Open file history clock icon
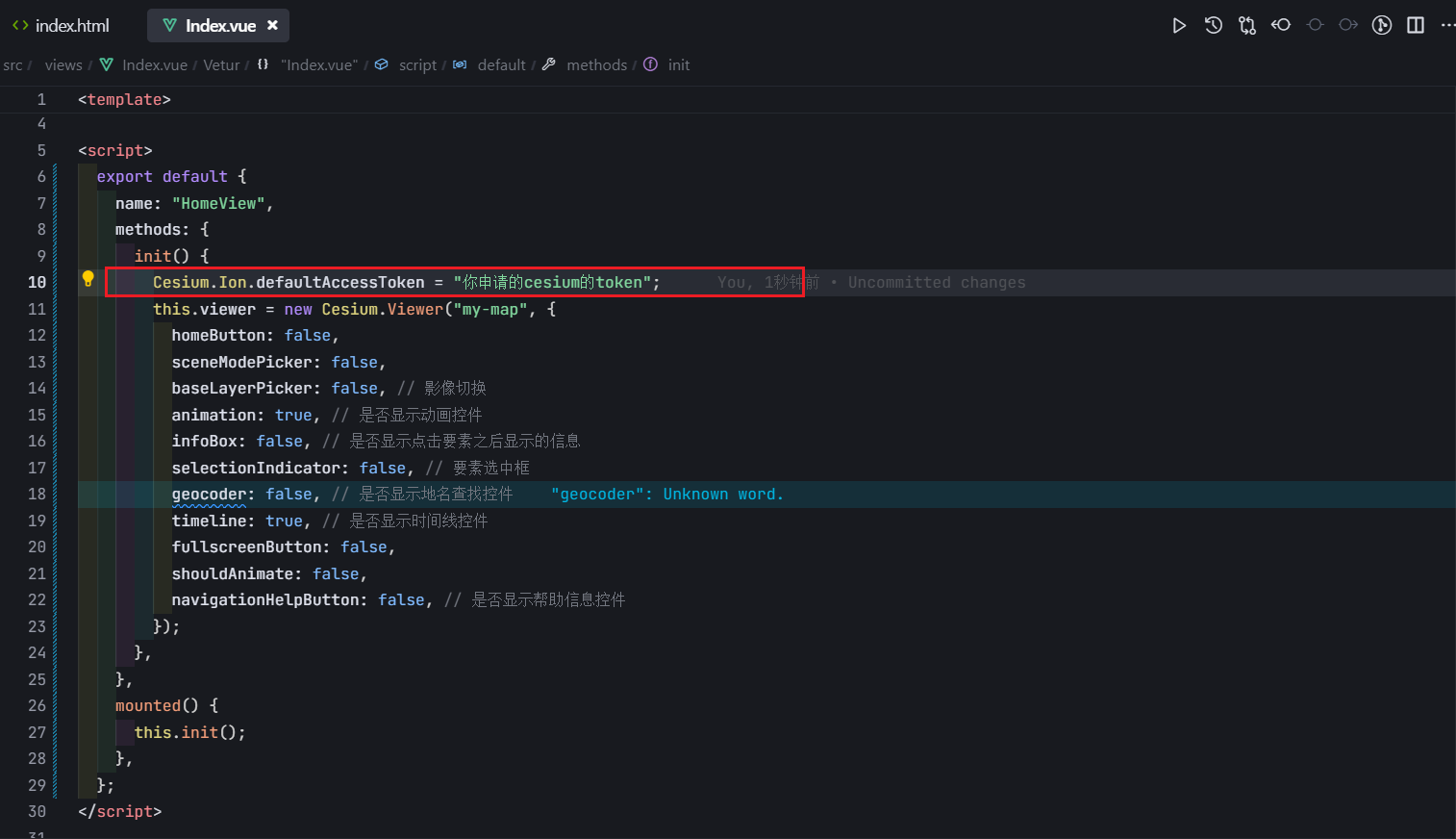Screen dimensions: 1456x839 click(x=1214, y=26)
